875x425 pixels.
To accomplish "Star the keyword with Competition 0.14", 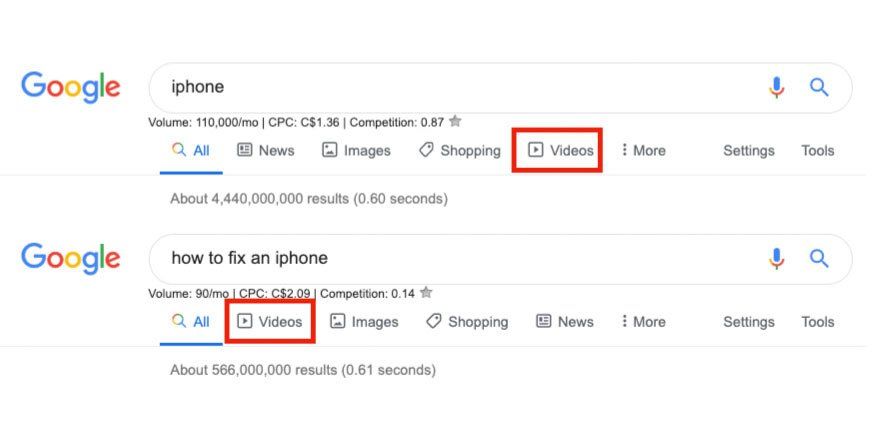I will [426, 292].
